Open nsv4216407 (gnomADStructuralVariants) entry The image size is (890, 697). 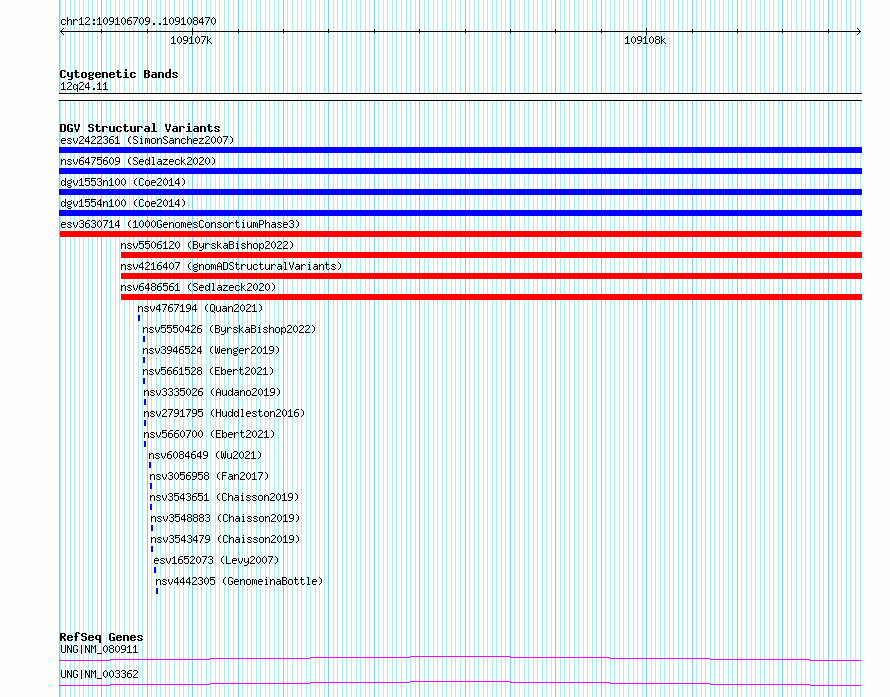click(x=231, y=266)
